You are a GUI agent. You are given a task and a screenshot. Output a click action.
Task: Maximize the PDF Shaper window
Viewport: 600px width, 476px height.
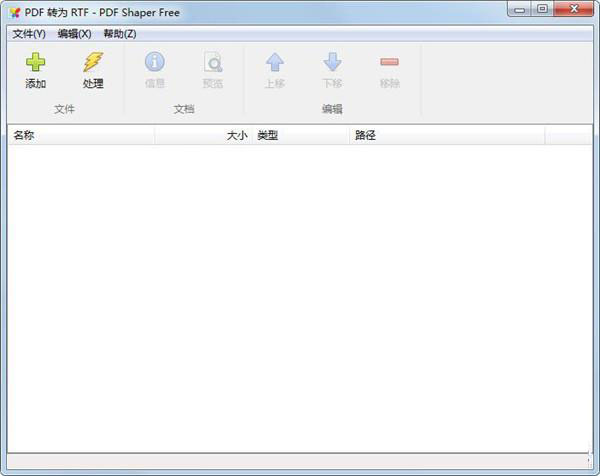[542, 9]
